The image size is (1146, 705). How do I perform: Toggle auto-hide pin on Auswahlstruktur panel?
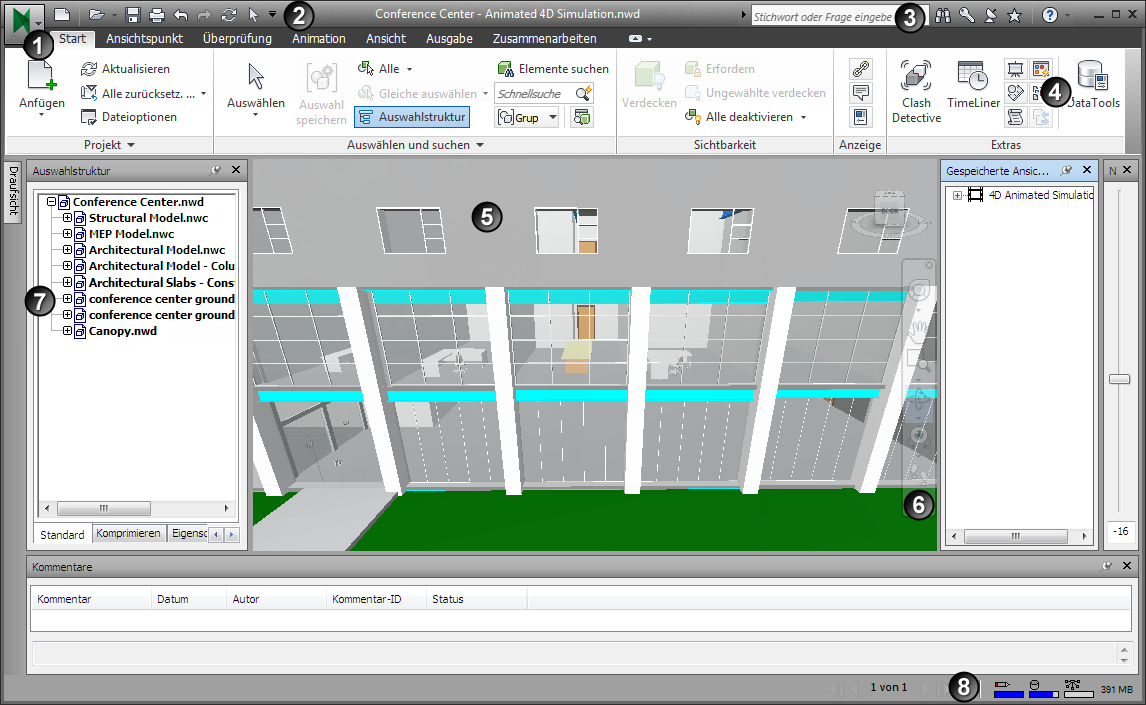[216, 170]
